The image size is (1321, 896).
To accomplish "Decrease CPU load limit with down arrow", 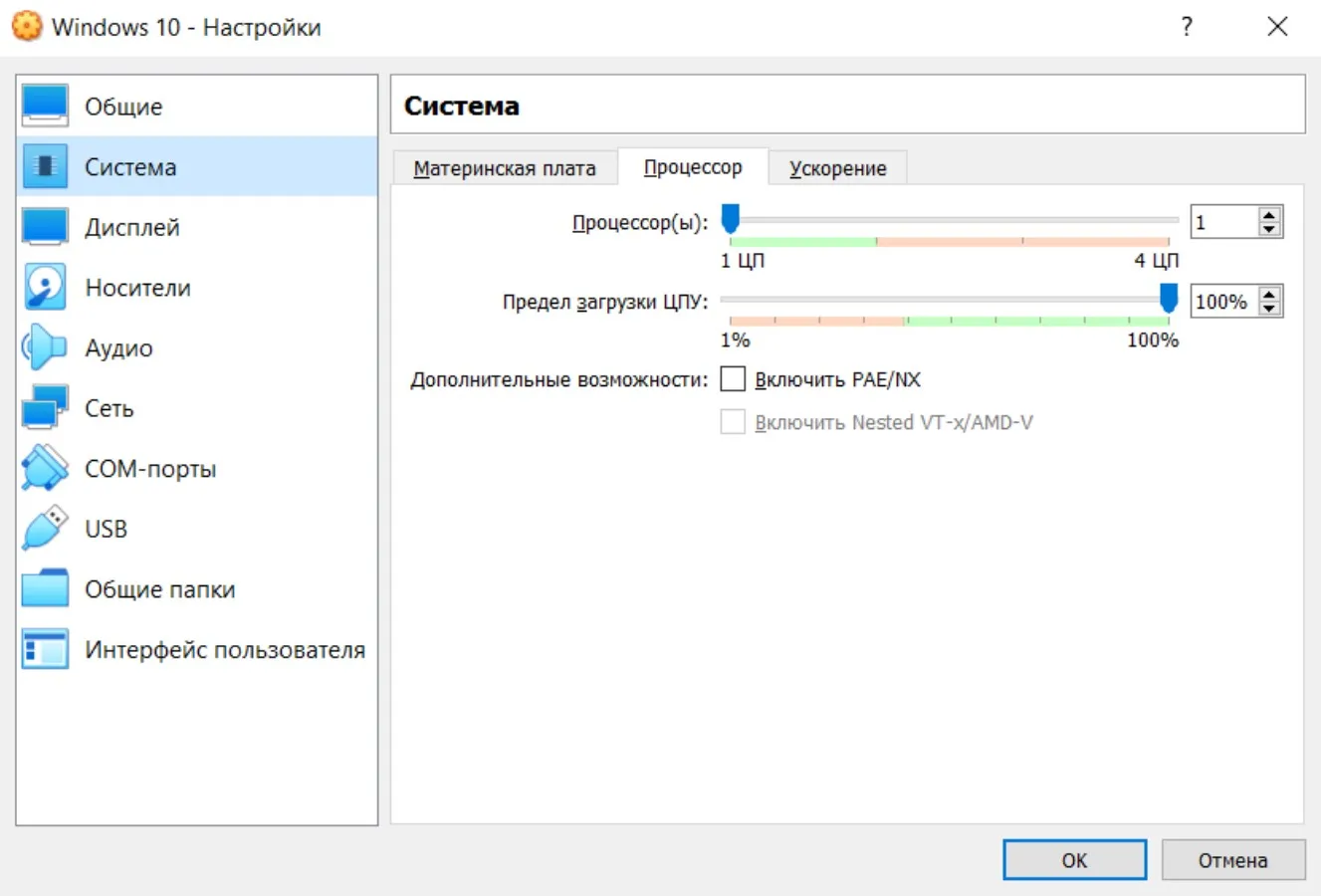I will tap(1268, 309).
